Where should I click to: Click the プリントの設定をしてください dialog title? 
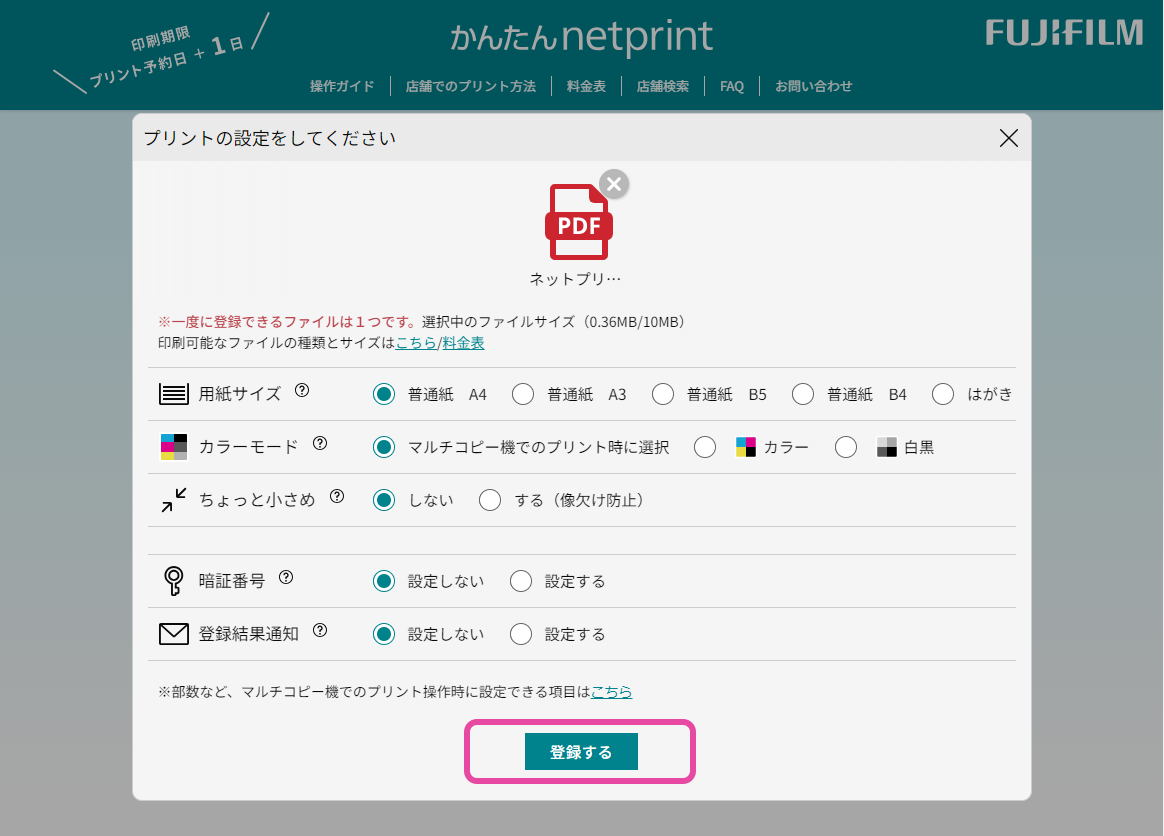[269, 138]
